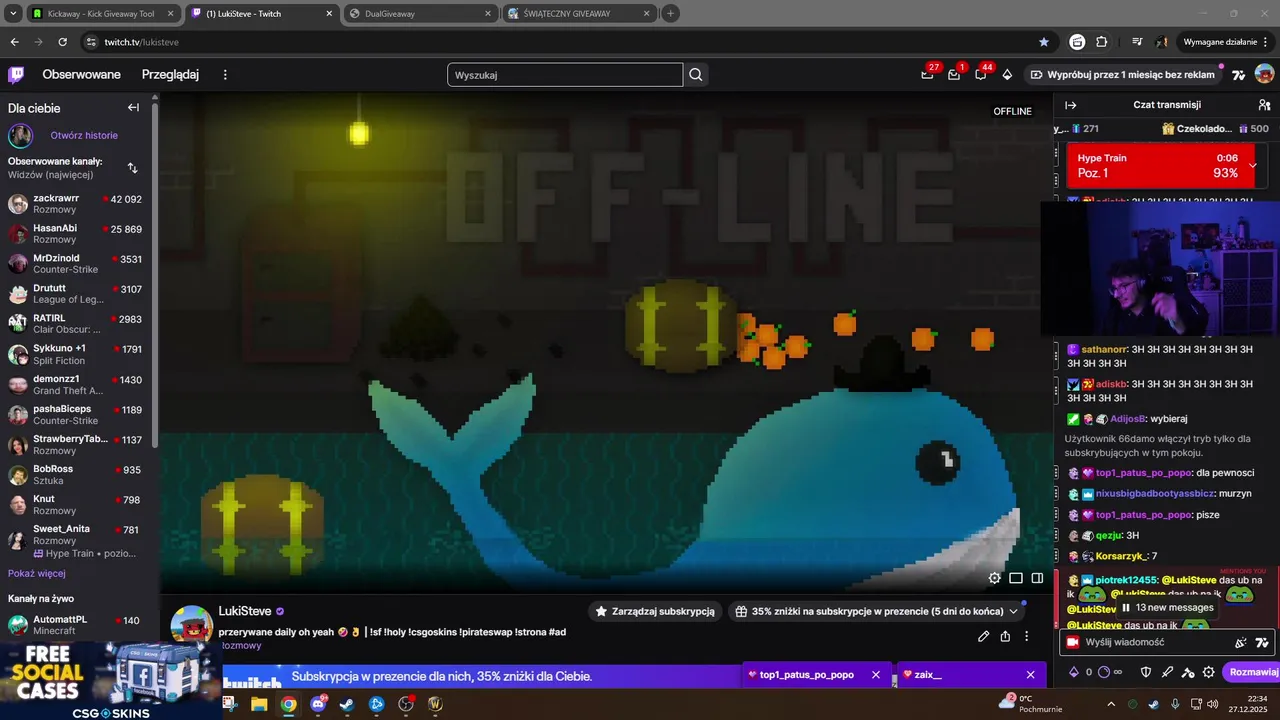Open the vertical three-dot stream options
The height and width of the screenshot is (720, 1280).
1026,636
